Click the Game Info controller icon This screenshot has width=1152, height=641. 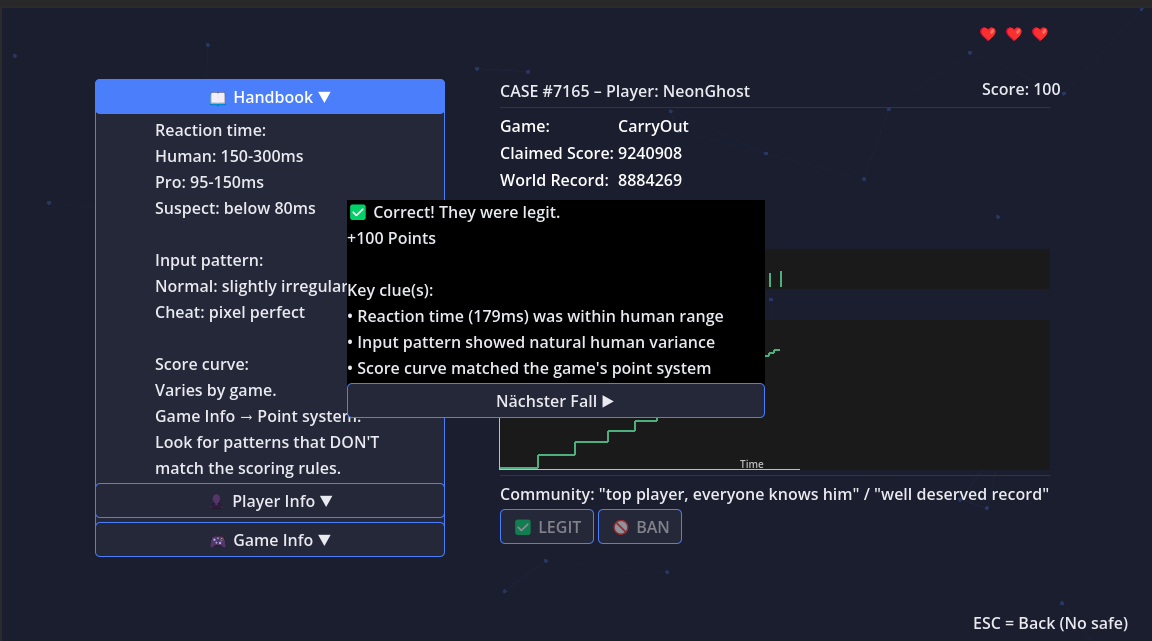(218, 541)
